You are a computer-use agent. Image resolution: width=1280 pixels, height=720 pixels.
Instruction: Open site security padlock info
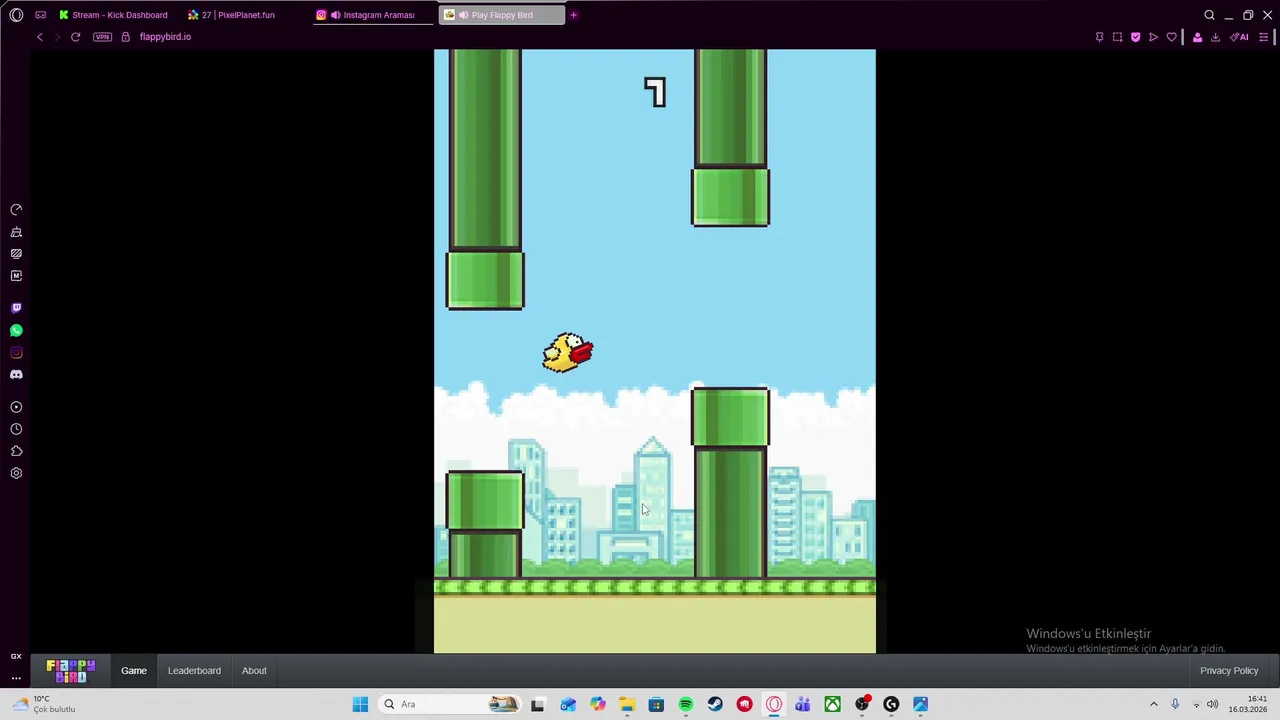(125, 37)
